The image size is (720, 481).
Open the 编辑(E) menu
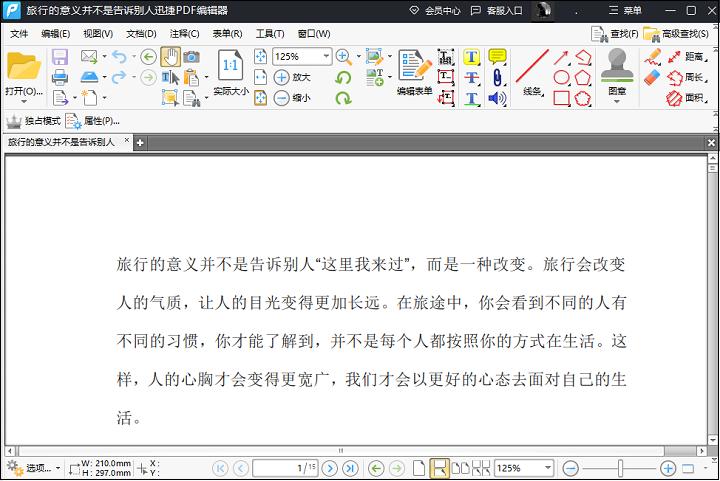(x=56, y=34)
